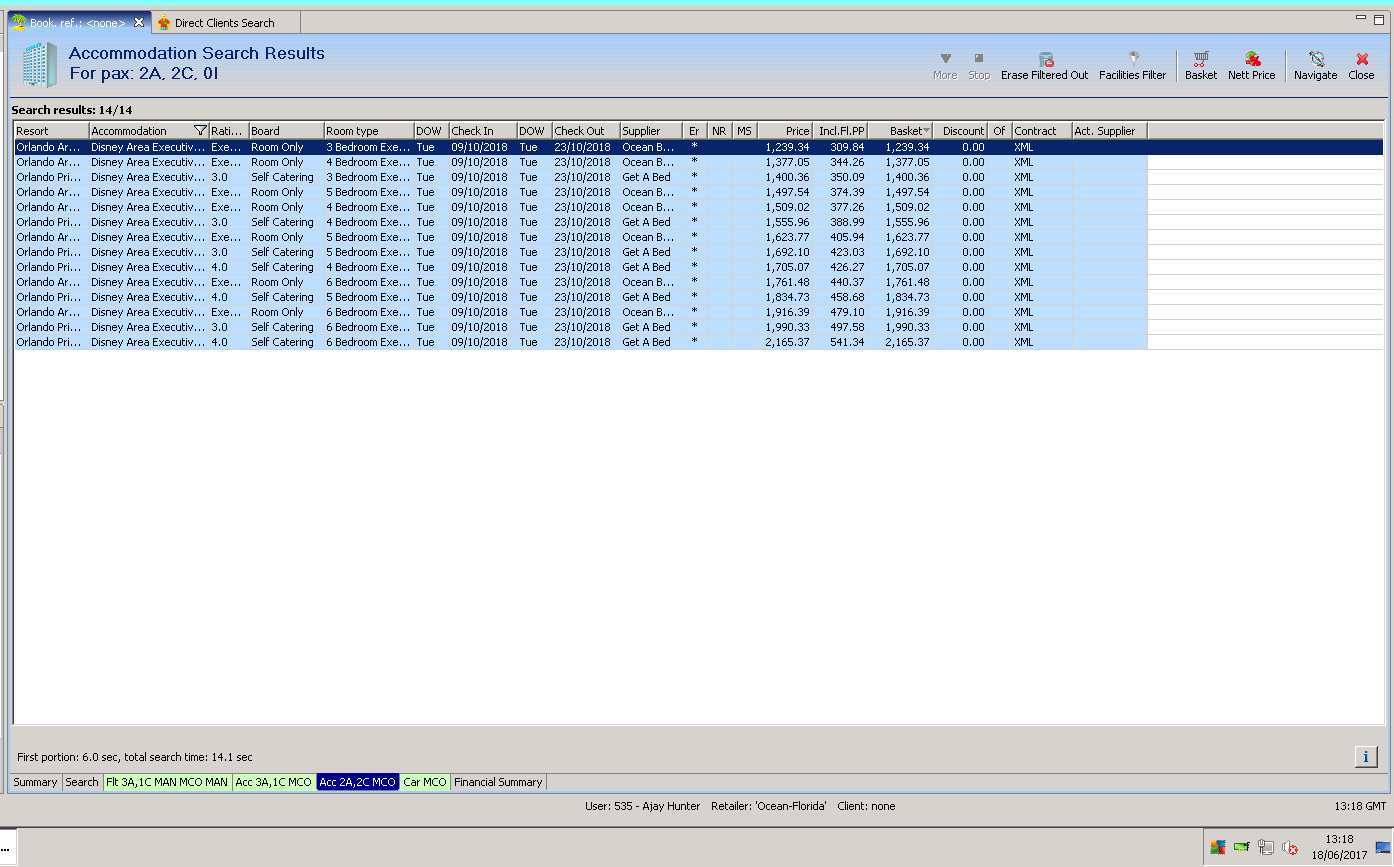
Task: Select the 2,165.37 priced 6 Bedroom row
Action: click(580, 342)
